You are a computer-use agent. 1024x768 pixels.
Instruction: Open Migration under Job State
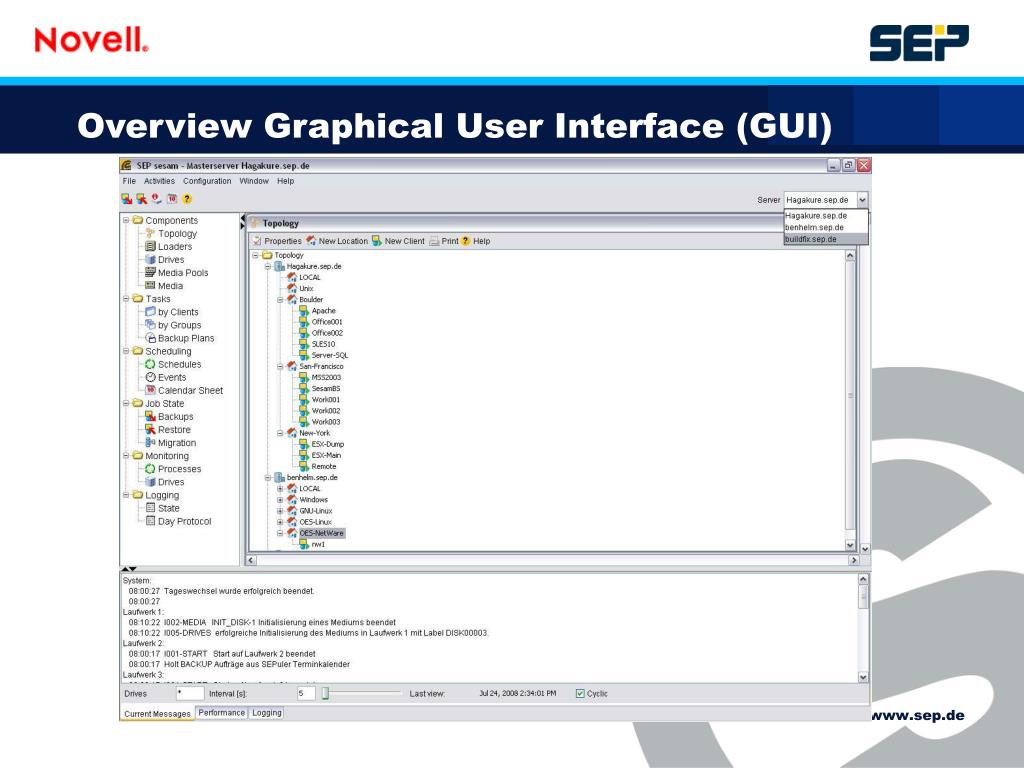tap(176, 443)
